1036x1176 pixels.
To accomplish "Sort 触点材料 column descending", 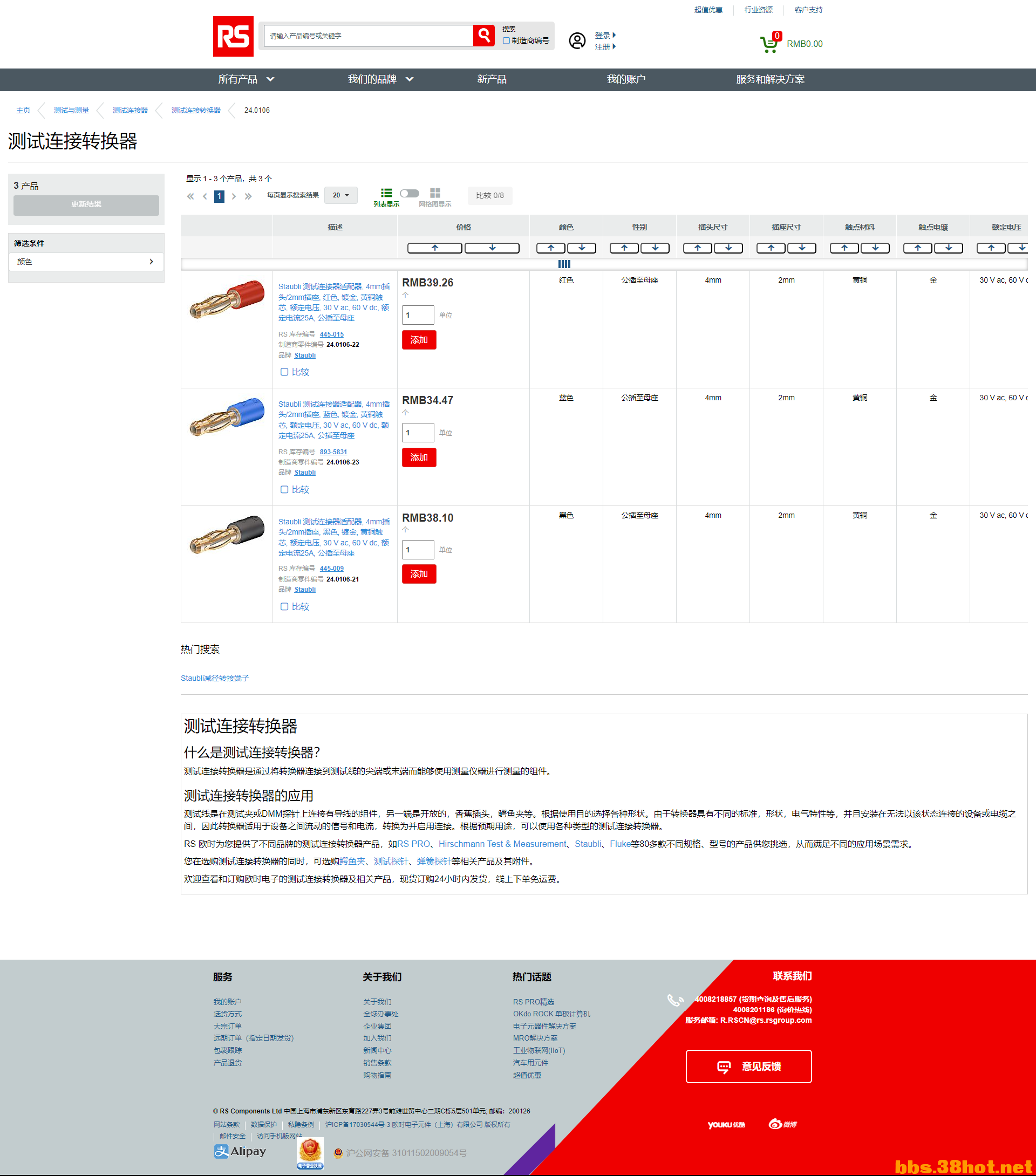I will [x=875, y=248].
